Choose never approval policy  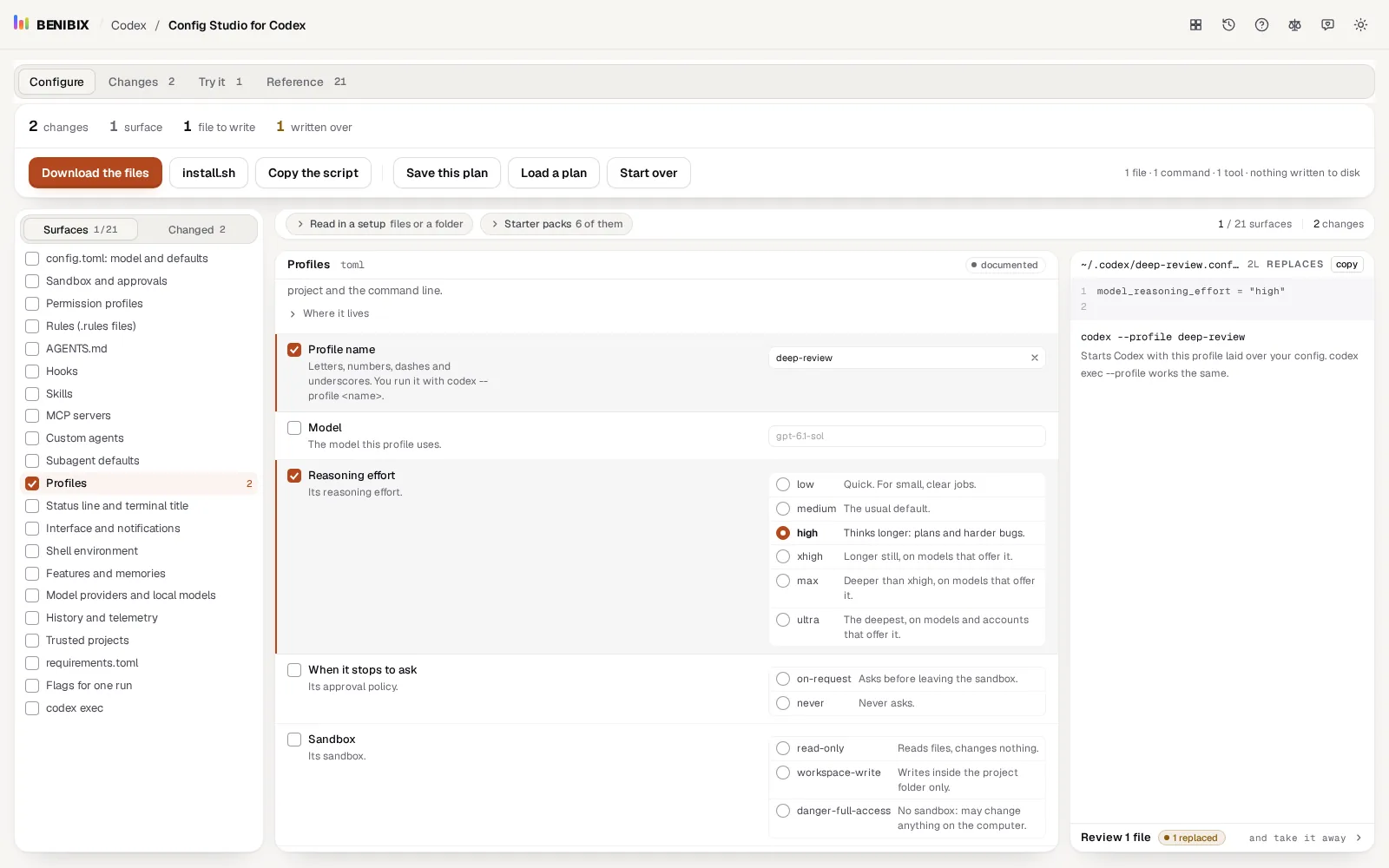tap(783, 703)
